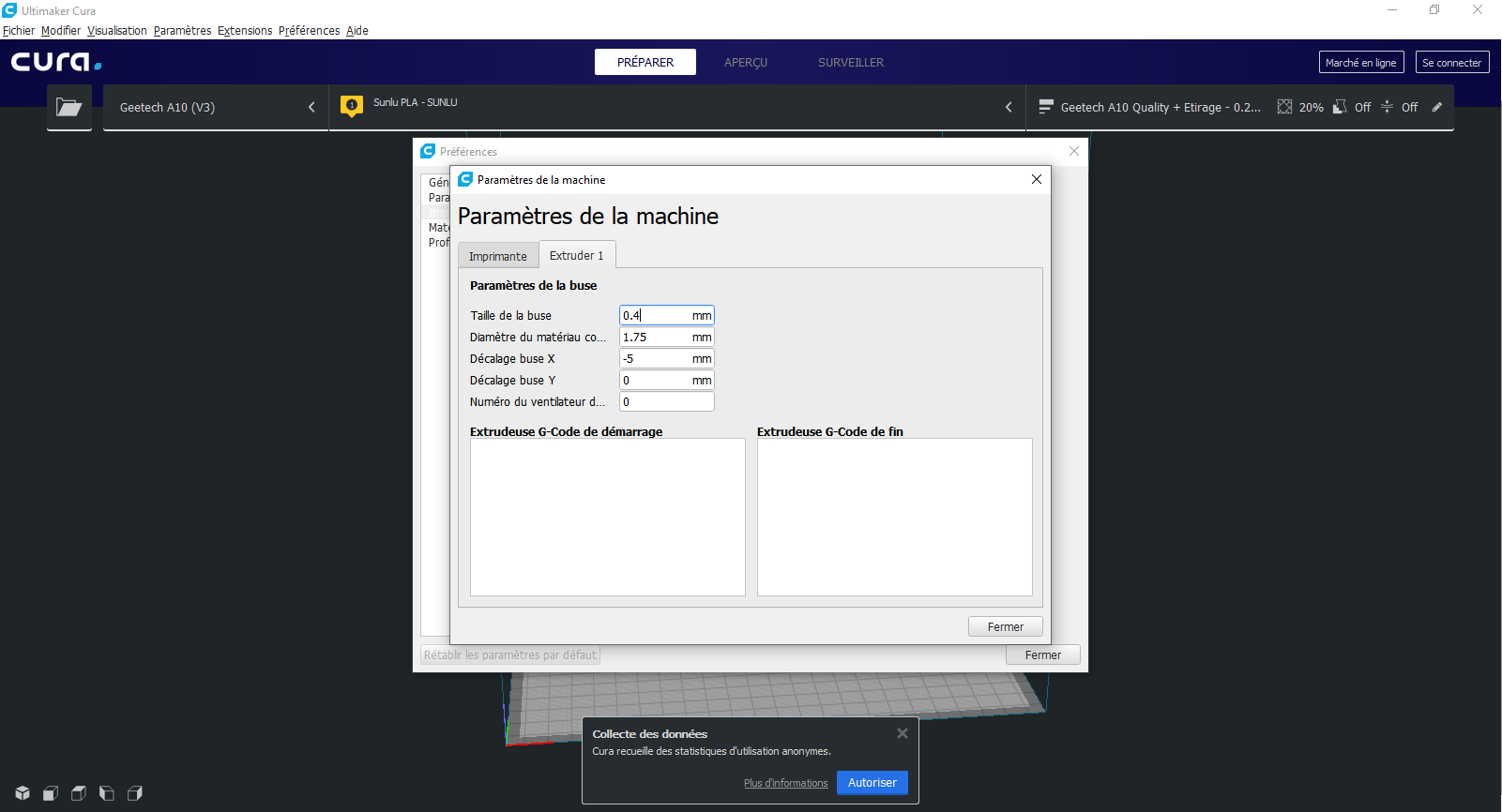The image size is (1502, 812).
Task: Click inside Extrudeuse G-Code de fin box
Action: [895, 517]
